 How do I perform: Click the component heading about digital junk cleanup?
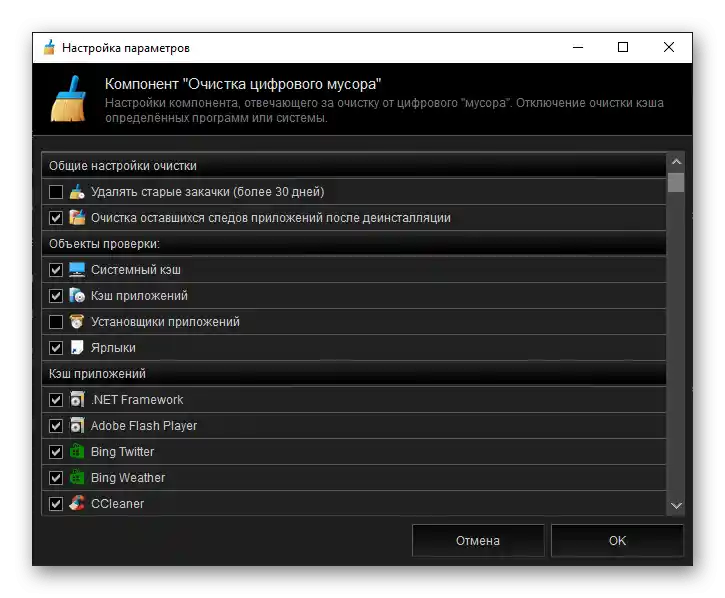tap(243, 84)
